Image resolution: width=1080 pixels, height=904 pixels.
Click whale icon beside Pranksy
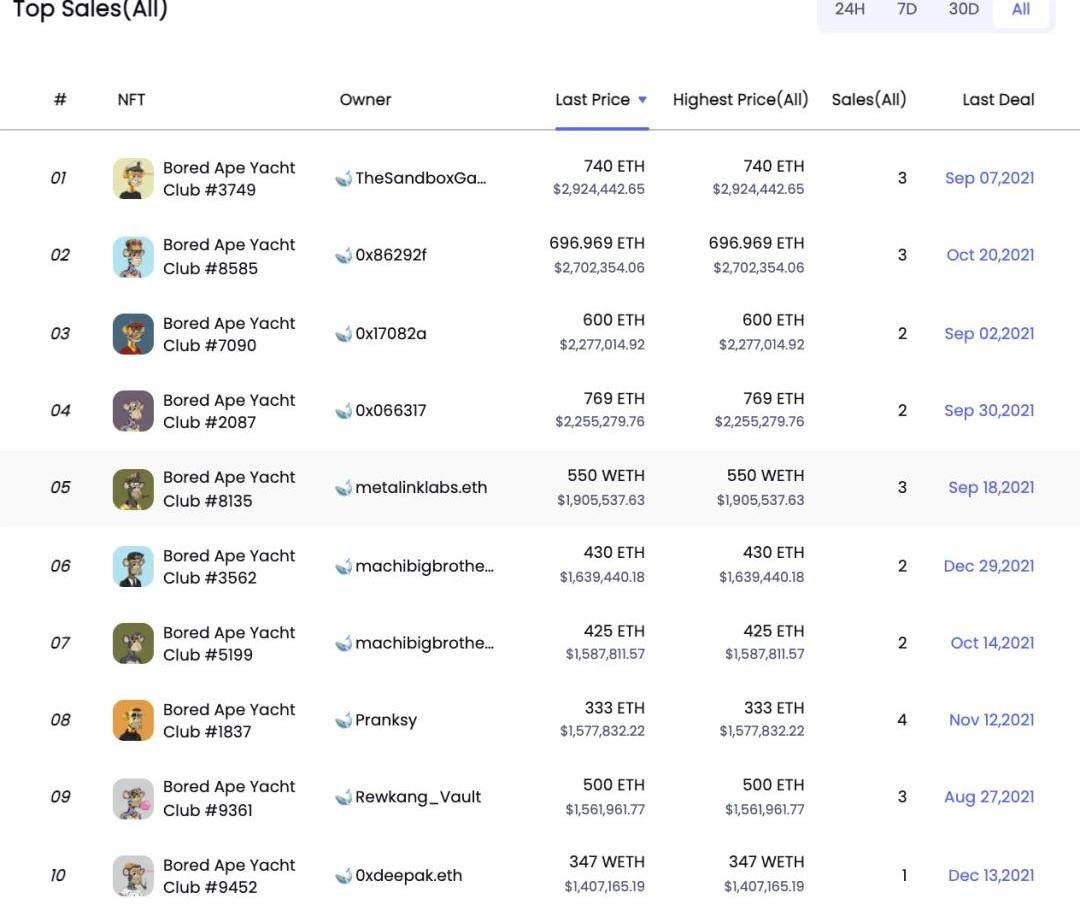coord(343,720)
